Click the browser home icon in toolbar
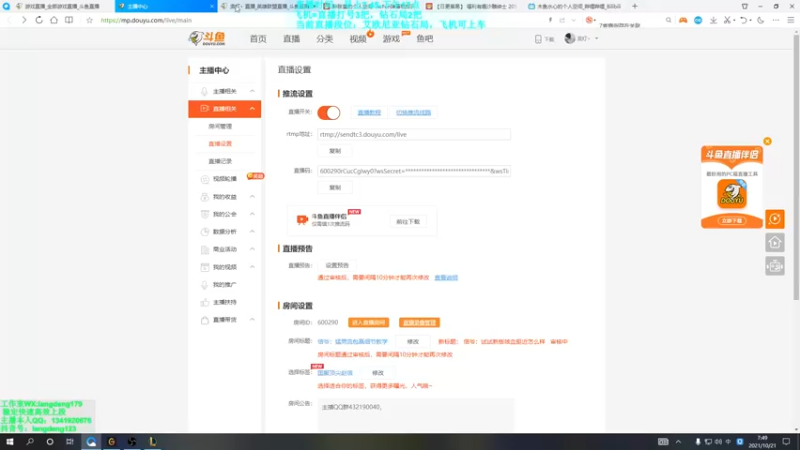Viewport: 800px width, 450px height. click(x=54, y=20)
